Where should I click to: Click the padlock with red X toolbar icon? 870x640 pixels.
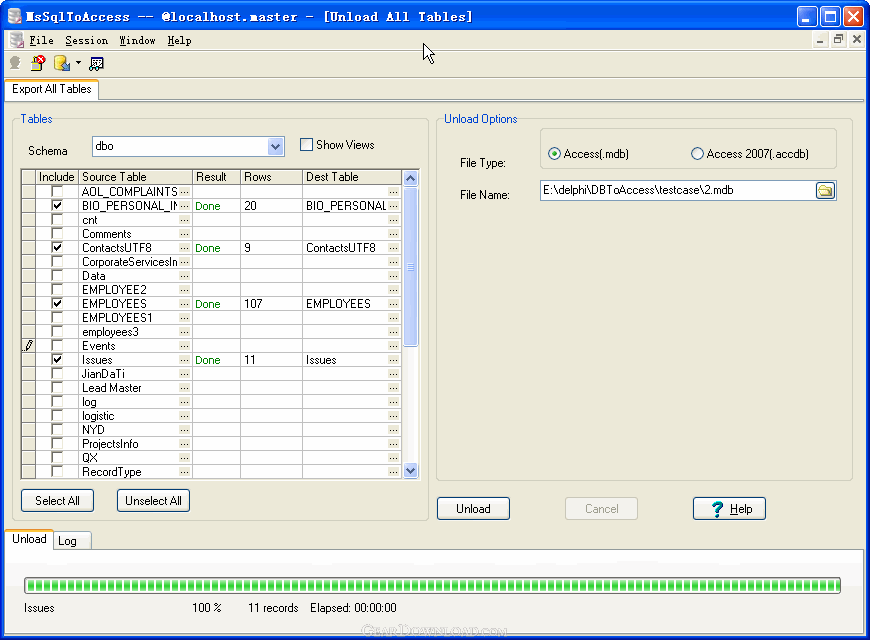point(38,63)
